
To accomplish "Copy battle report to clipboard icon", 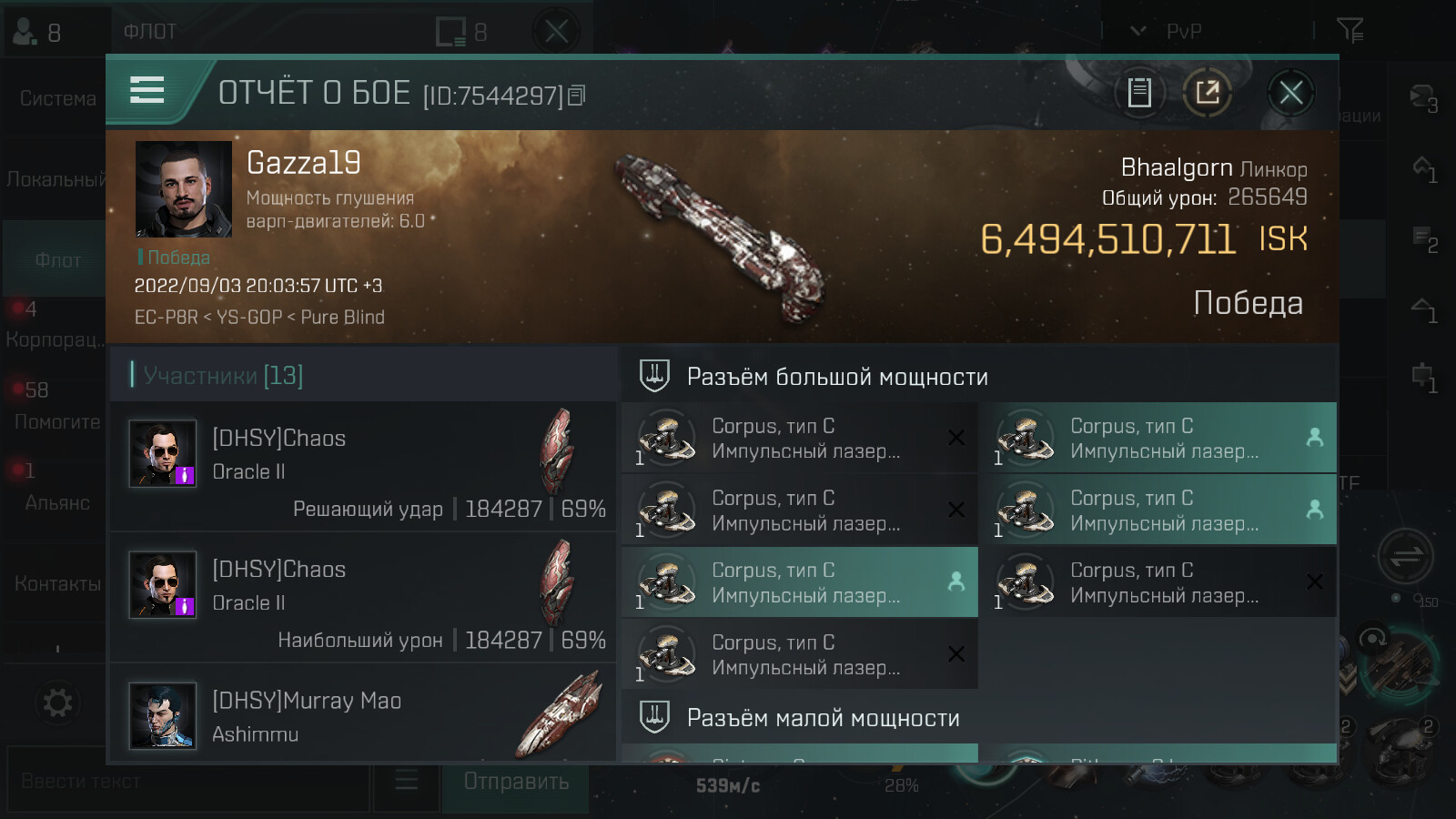I will [x=1139, y=92].
